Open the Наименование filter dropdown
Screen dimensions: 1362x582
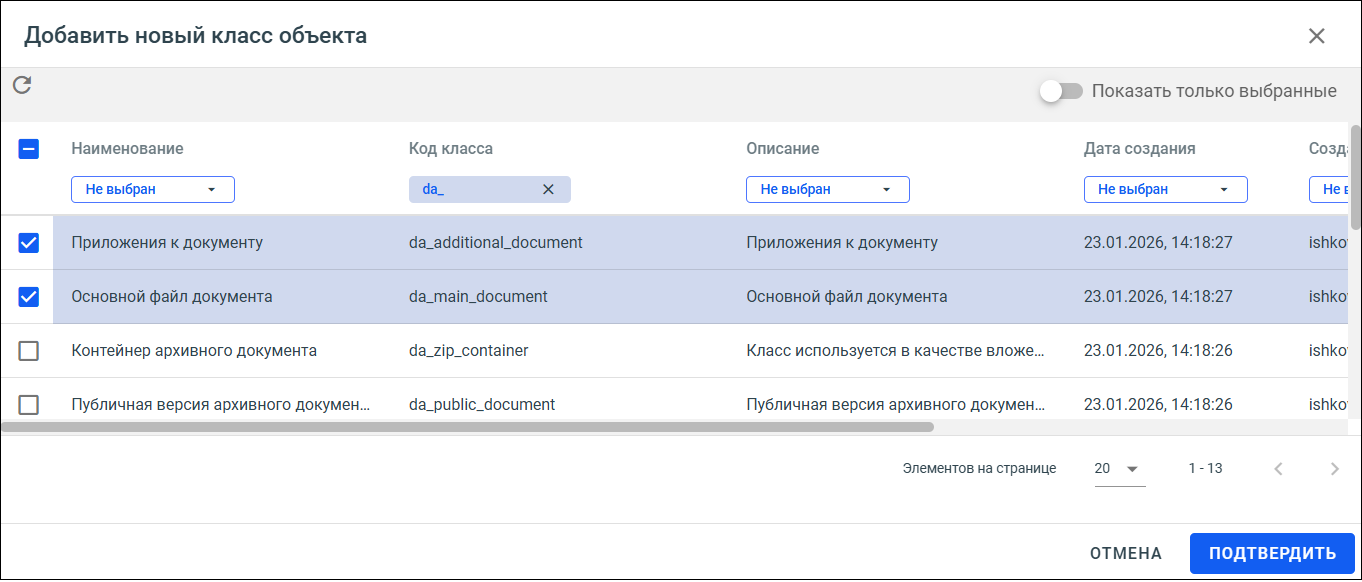153,189
